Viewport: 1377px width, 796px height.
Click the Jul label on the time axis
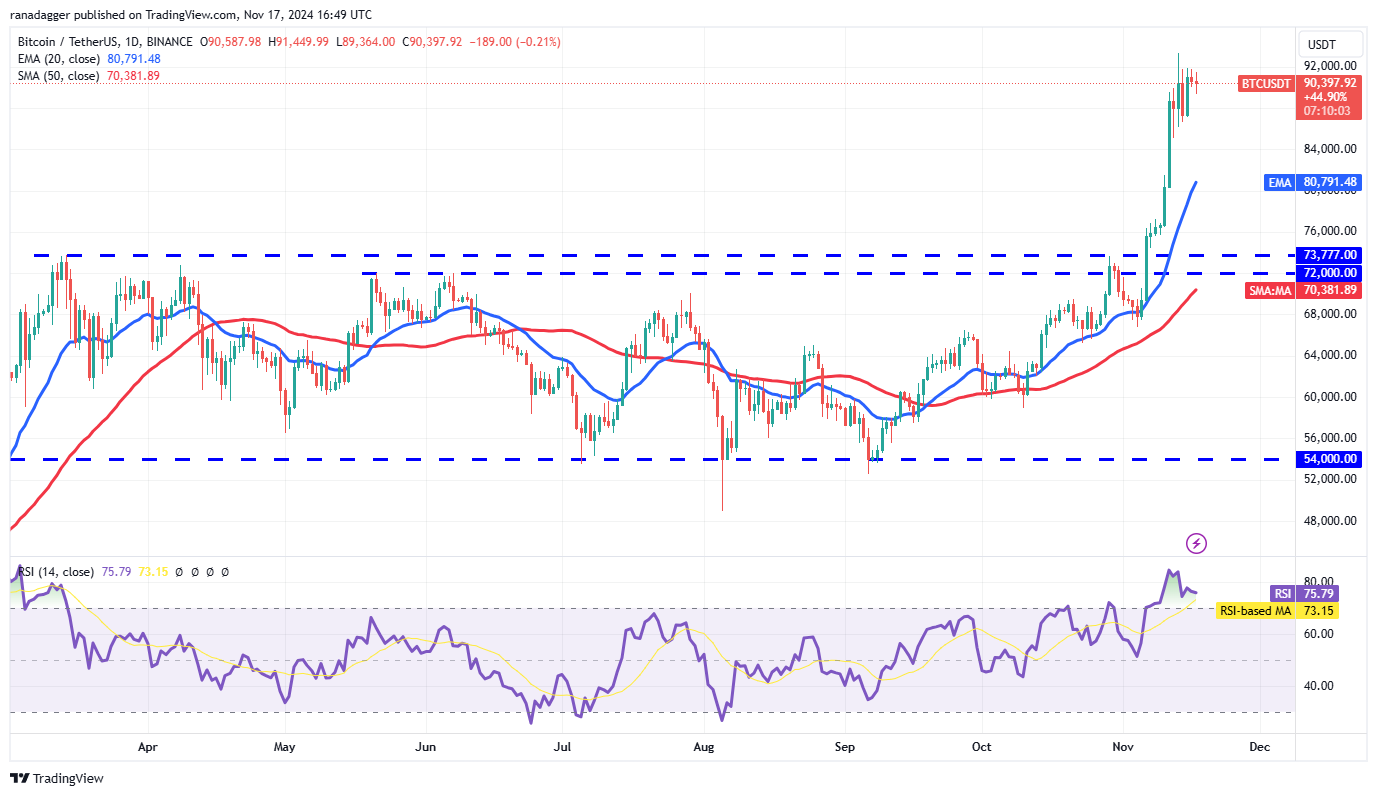[562, 747]
